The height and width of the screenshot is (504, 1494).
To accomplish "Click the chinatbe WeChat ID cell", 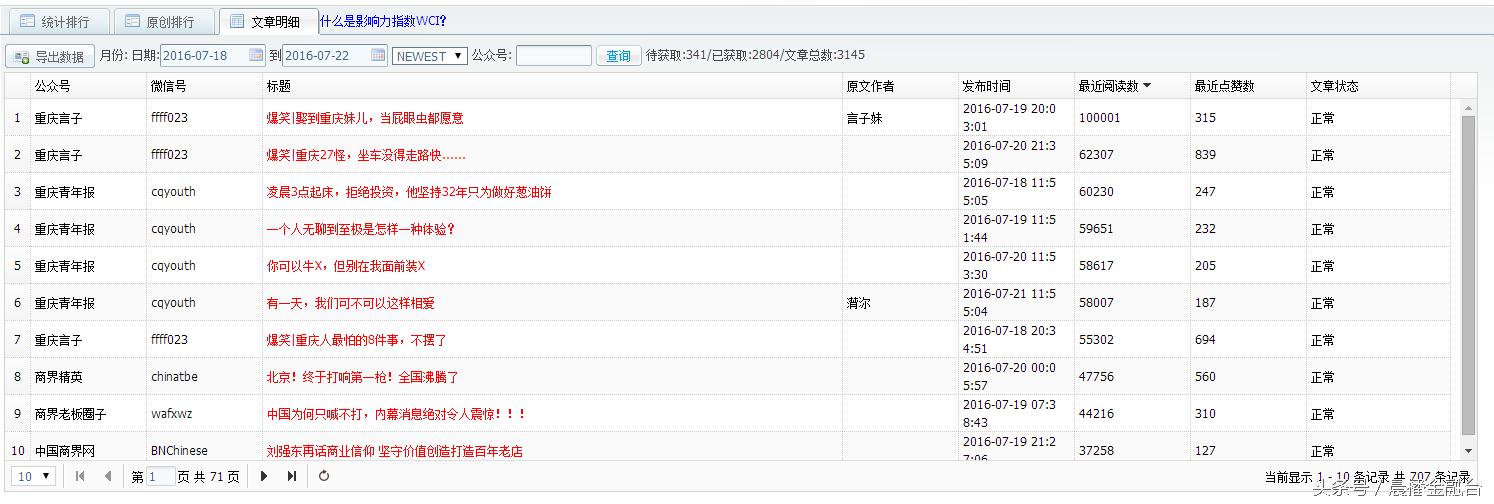I will coord(204,377).
